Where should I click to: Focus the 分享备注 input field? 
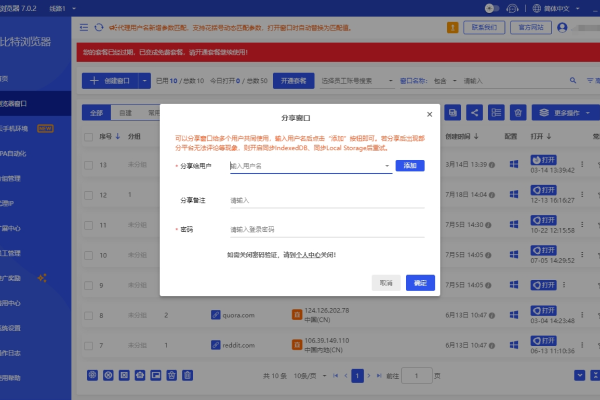(327, 200)
